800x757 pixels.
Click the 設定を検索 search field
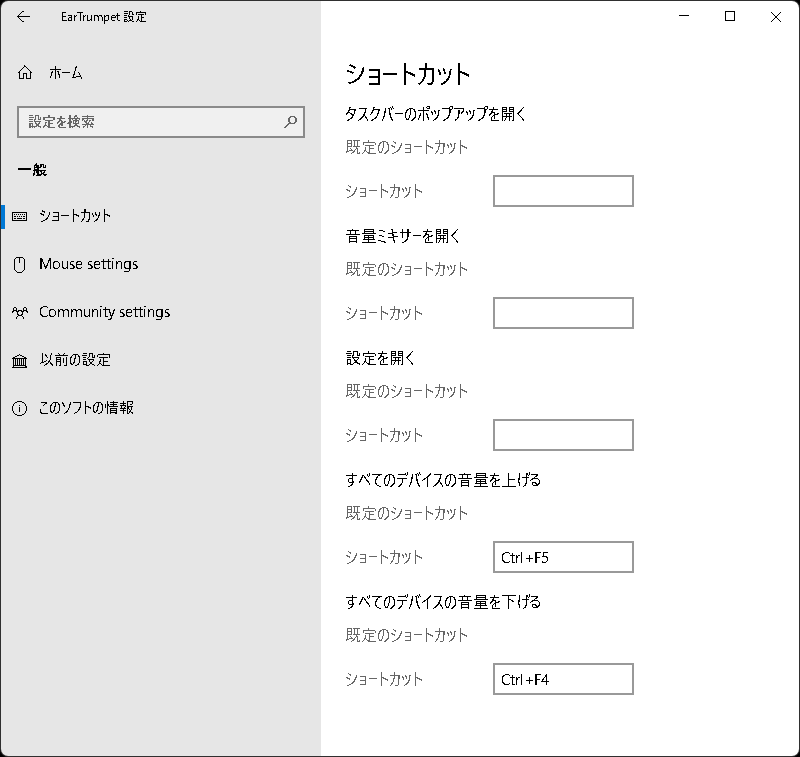pyautogui.click(x=150, y=121)
